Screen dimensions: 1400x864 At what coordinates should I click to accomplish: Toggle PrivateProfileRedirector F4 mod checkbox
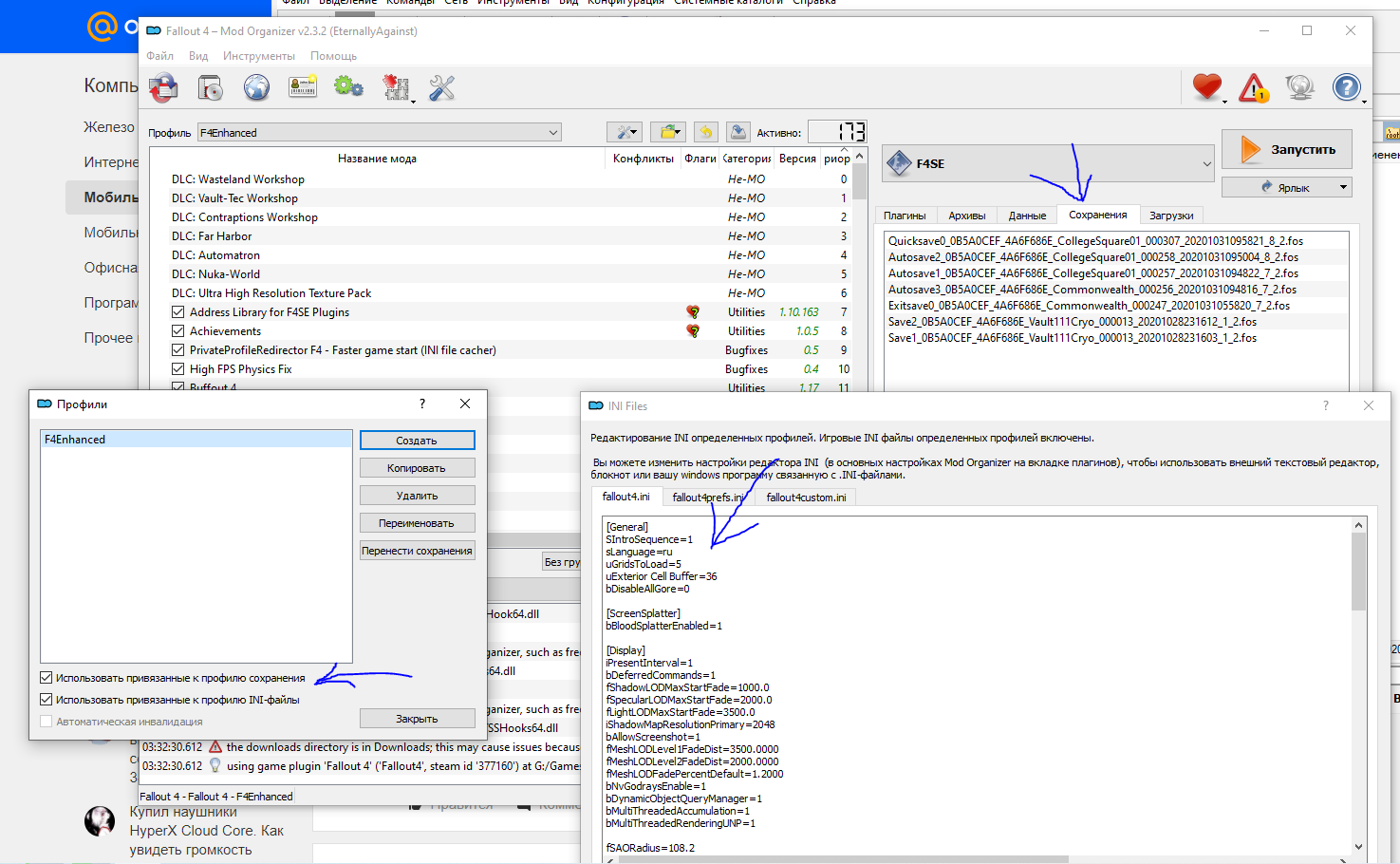click(x=178, y=350)
